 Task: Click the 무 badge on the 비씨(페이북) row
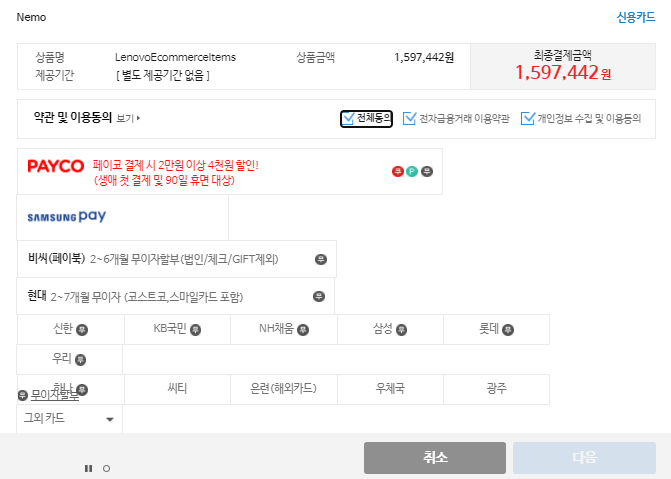[x=321, y=259]
